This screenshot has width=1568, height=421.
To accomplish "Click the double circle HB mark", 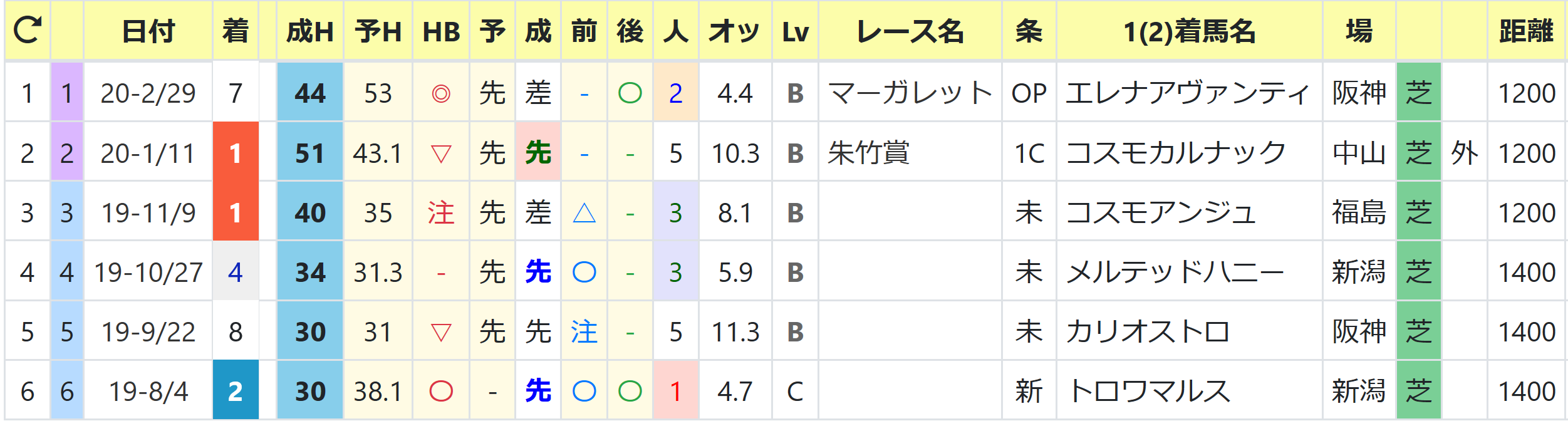I will point(441,93).
